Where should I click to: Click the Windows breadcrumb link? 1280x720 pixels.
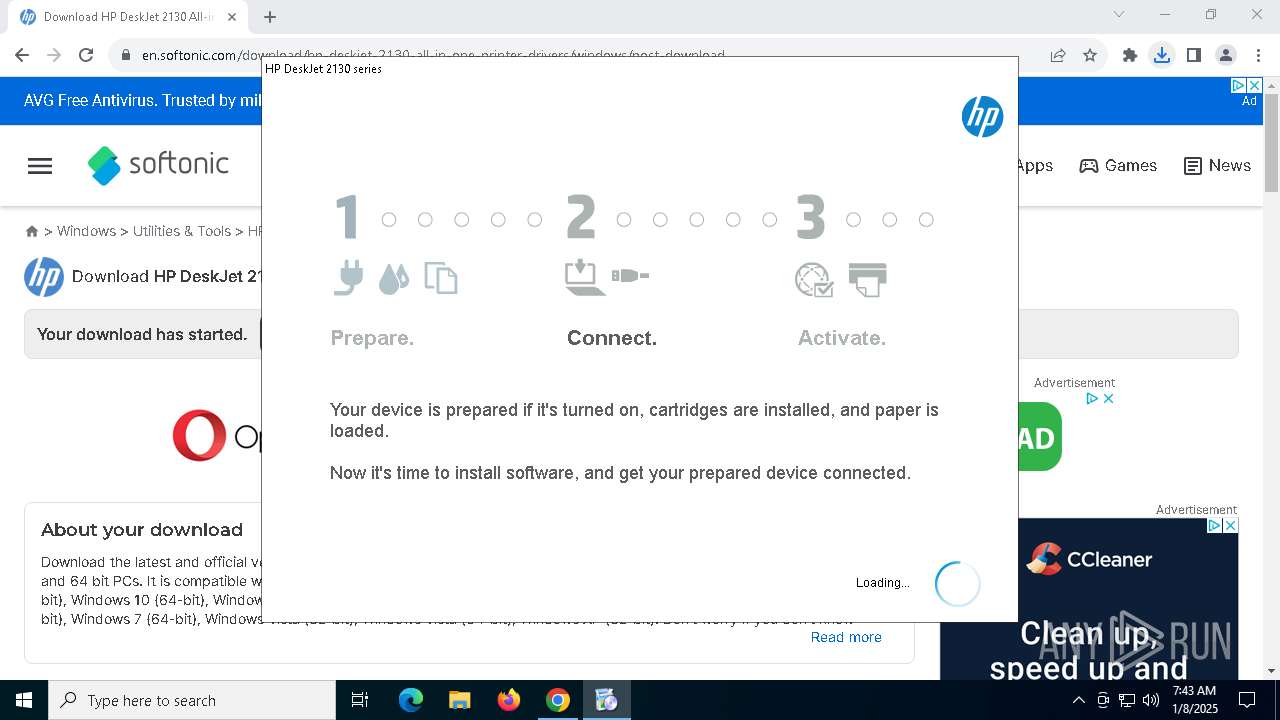pyautogui.click(x=86, y=231)
